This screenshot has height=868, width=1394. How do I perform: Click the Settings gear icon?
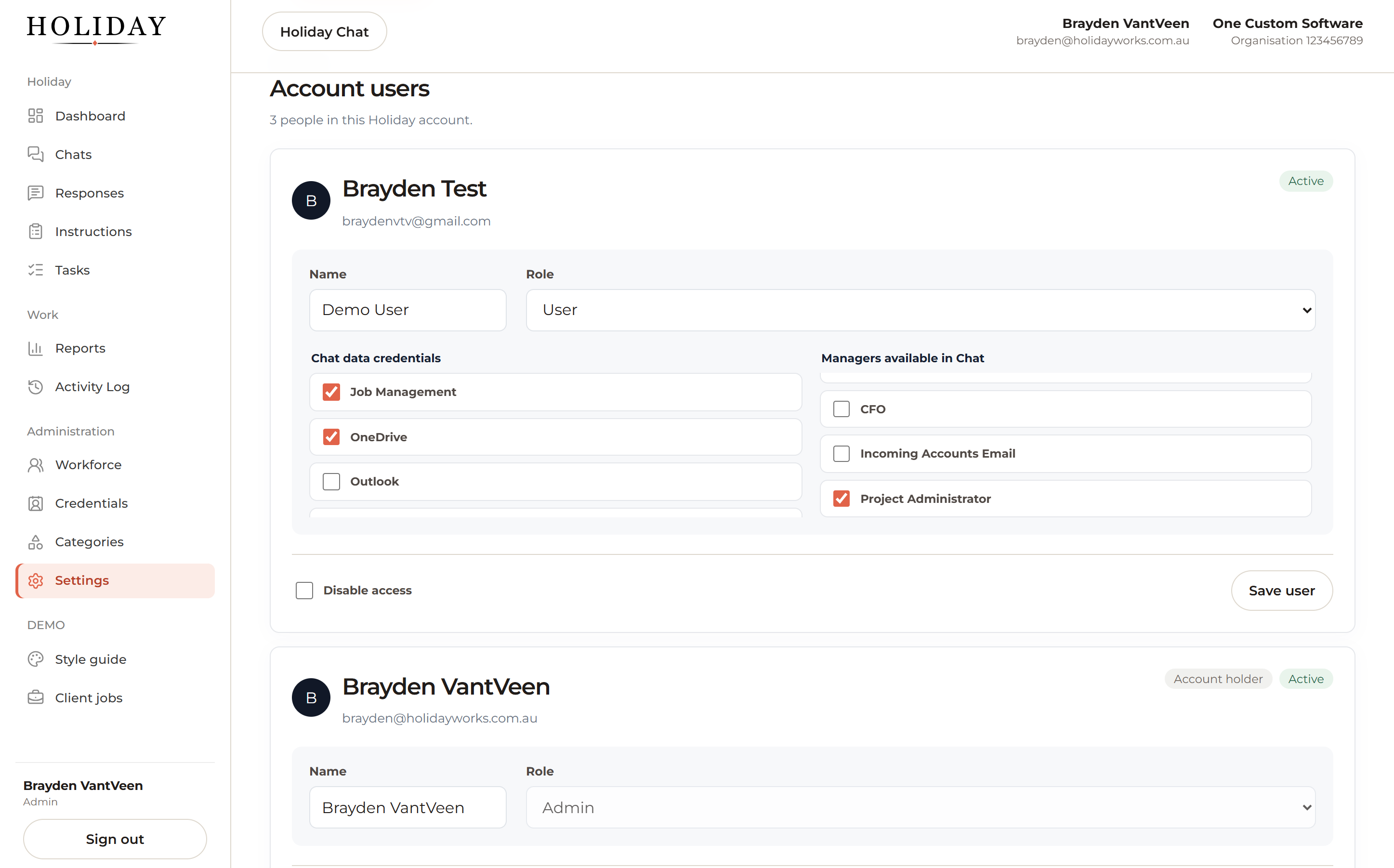click(x=36, y=580)
